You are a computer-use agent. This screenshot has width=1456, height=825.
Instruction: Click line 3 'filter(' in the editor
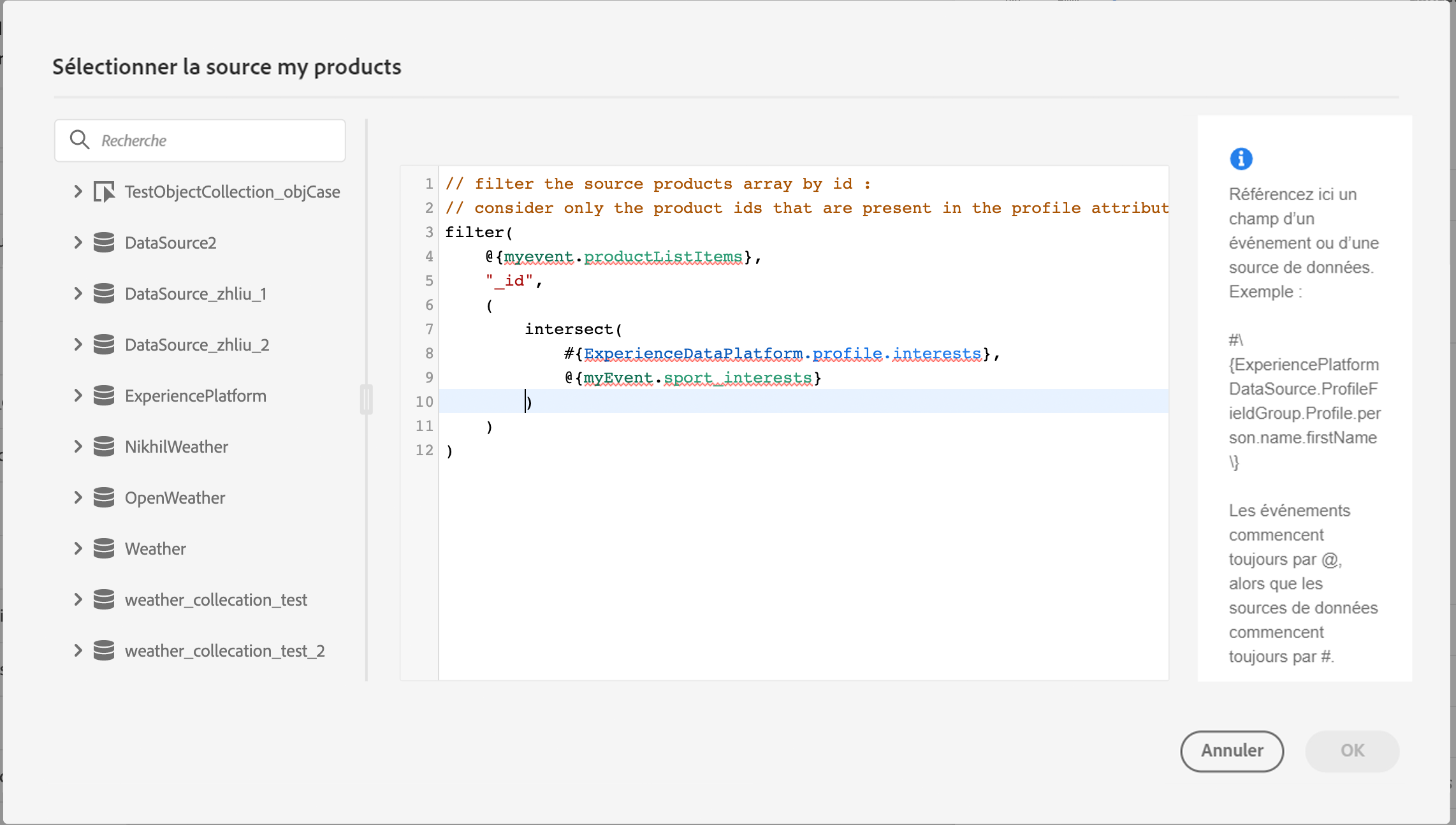click(x=479, y=233)
